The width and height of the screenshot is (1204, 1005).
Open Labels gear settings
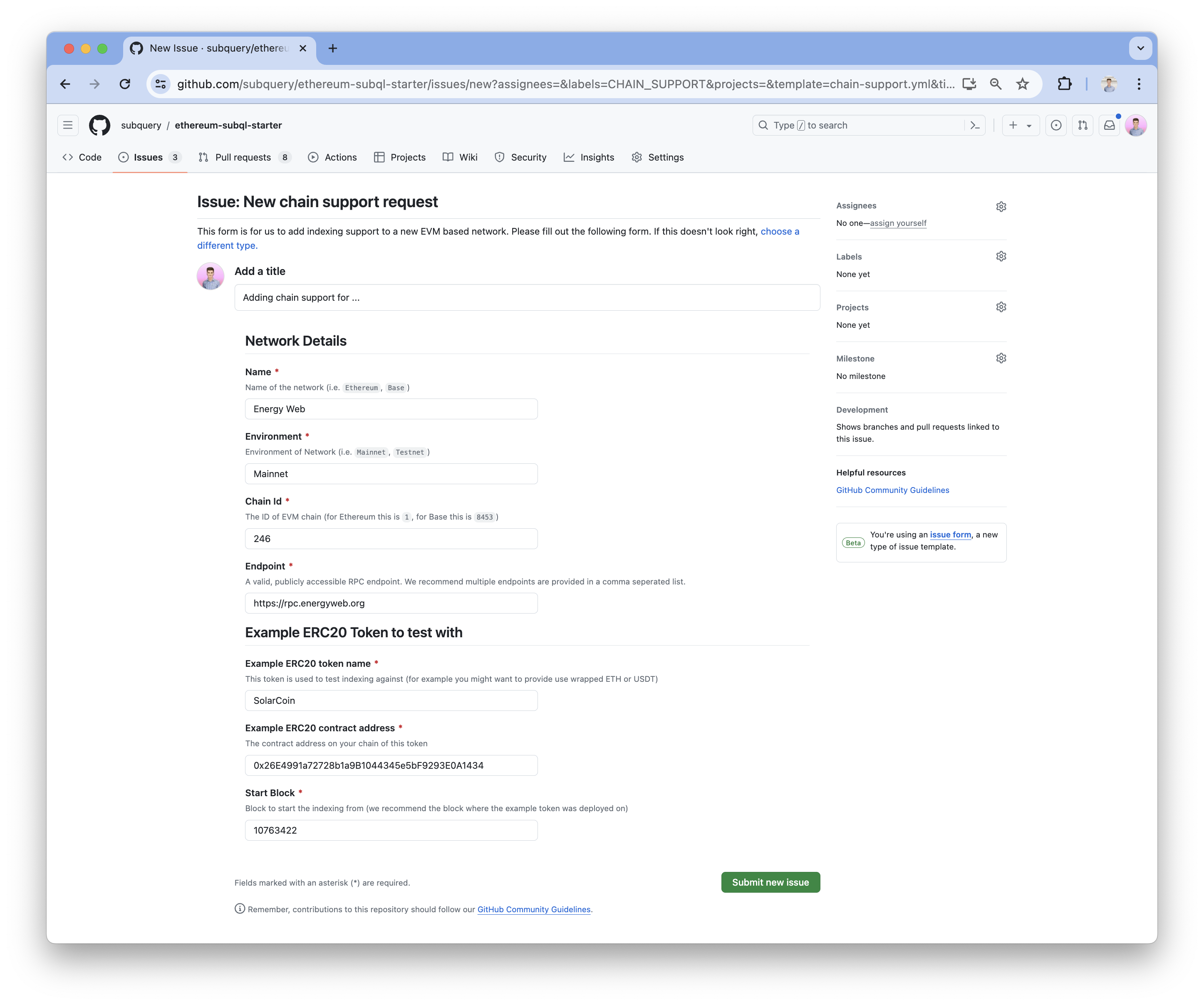pos(1001,256)
